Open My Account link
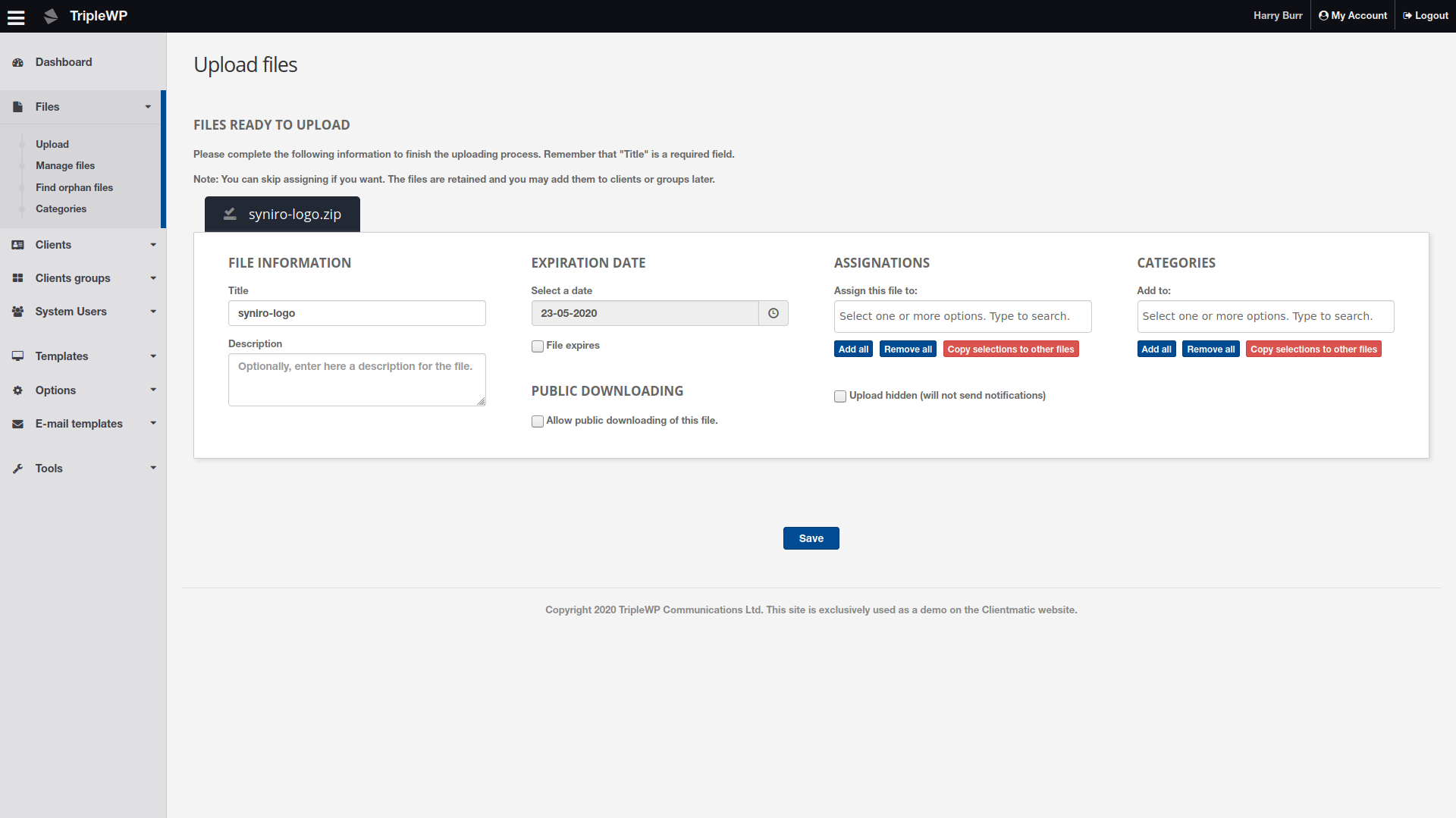The image size is (1456, 818). 1353,15
